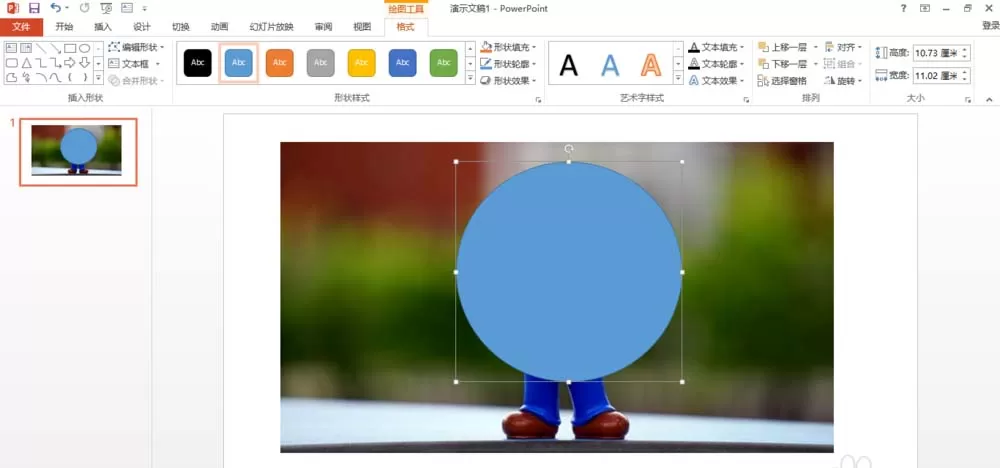Switch to the Animations (动画) tab

[219, 27]
